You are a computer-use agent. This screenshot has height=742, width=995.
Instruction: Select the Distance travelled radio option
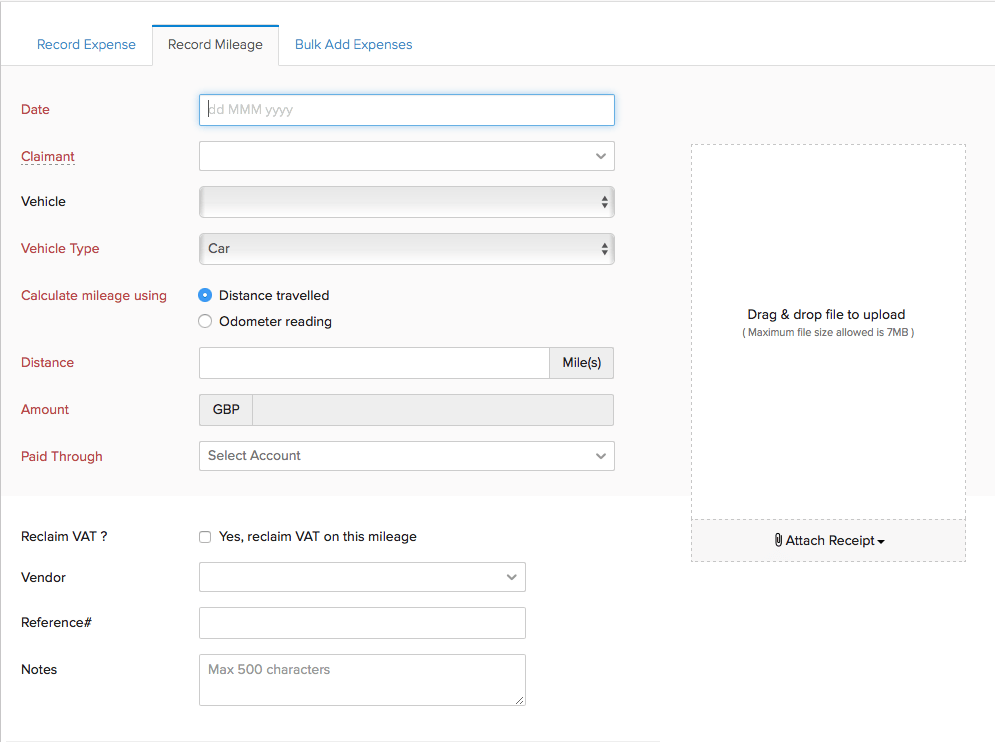[x=206, y=295]
